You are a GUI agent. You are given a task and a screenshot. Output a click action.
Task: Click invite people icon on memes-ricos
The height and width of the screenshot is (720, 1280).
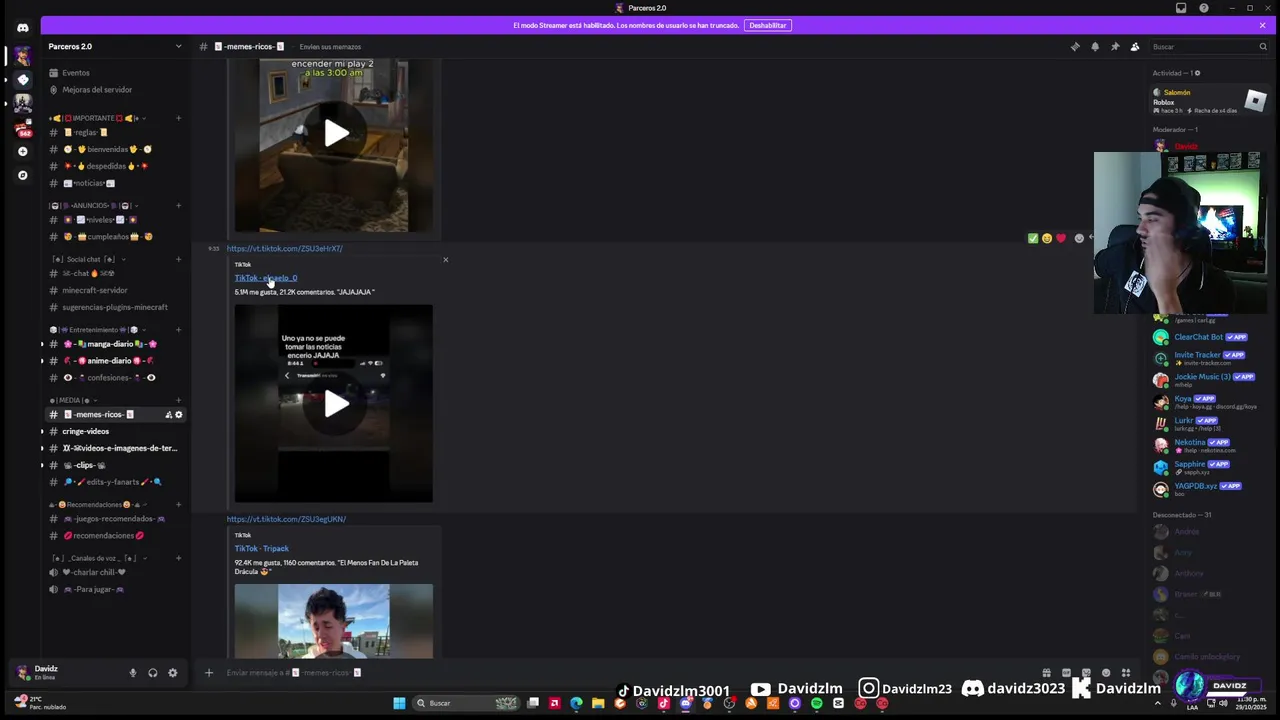click(x=168, y=414)
